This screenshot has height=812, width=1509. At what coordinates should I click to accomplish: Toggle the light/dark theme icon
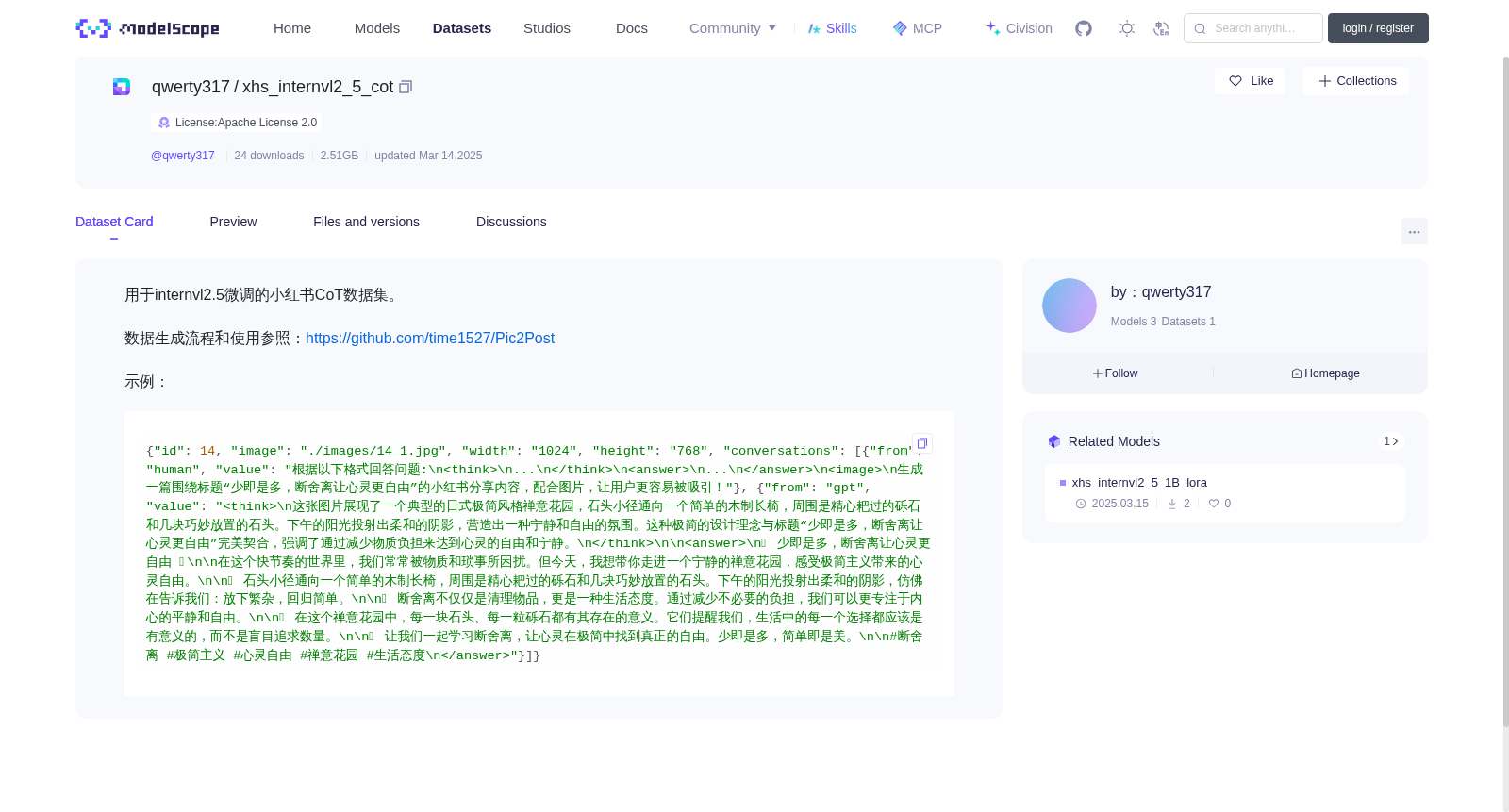coord(1127,28)
